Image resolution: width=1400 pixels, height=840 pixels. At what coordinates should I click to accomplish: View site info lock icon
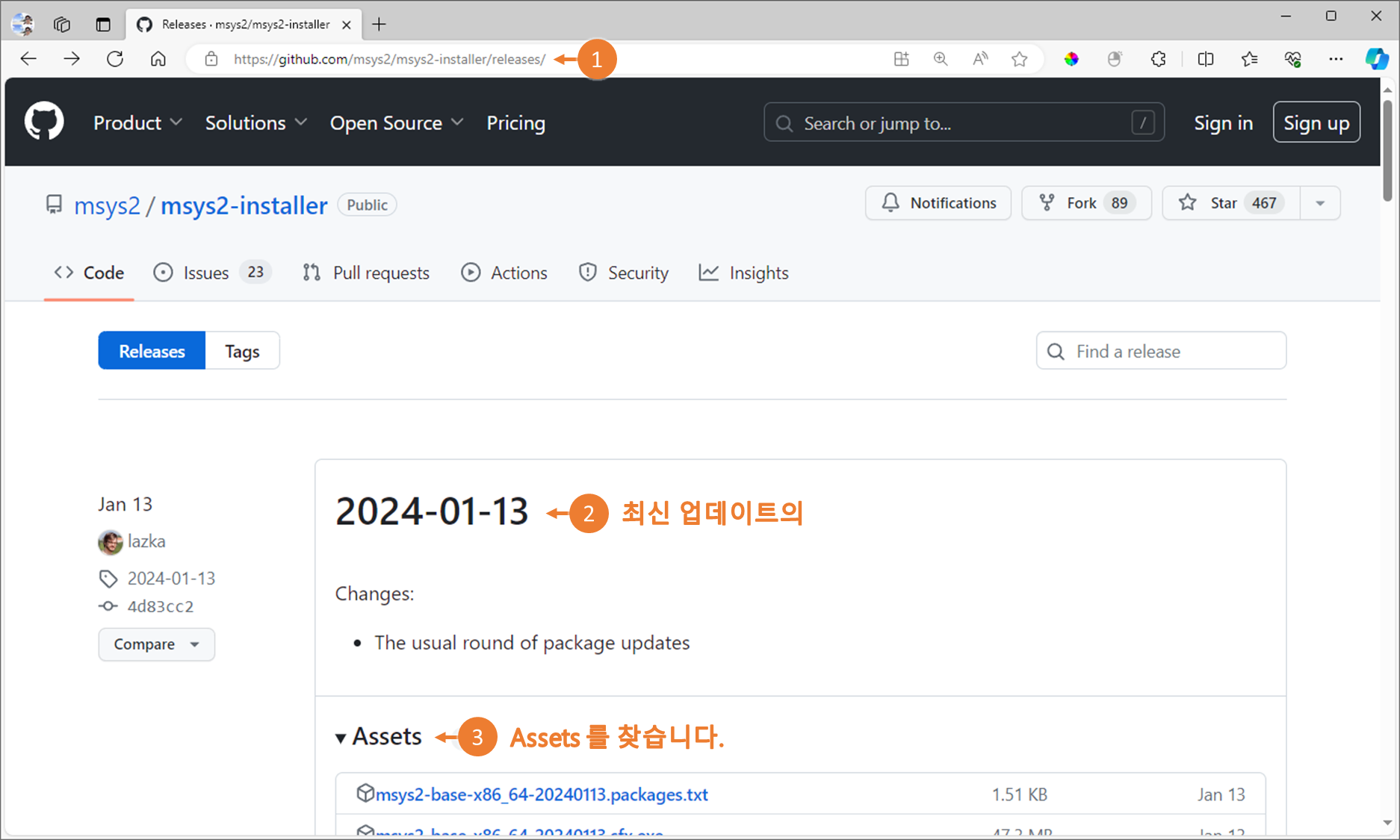point(211,59)
